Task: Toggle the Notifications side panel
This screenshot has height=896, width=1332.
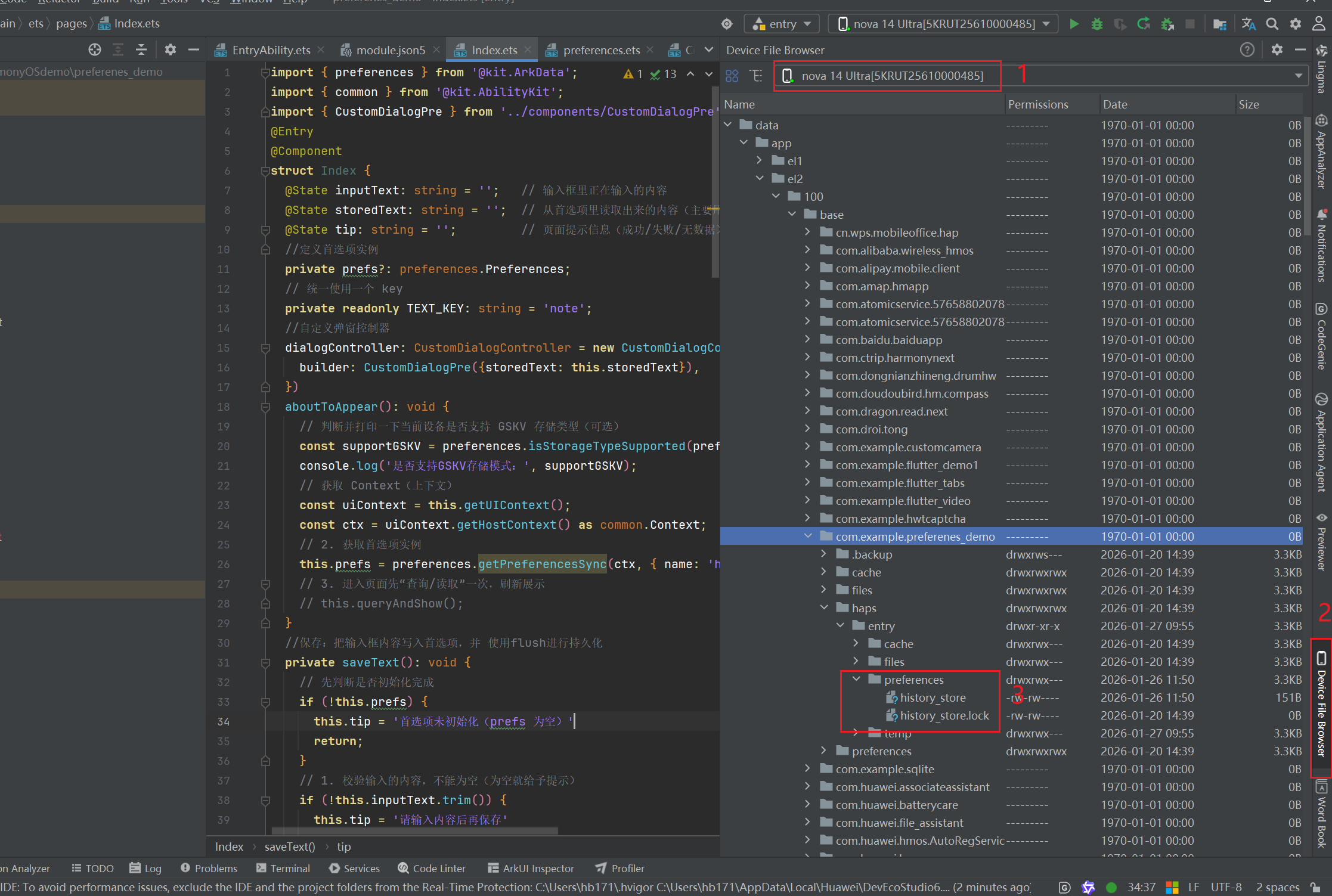Action: (1322, 246)
